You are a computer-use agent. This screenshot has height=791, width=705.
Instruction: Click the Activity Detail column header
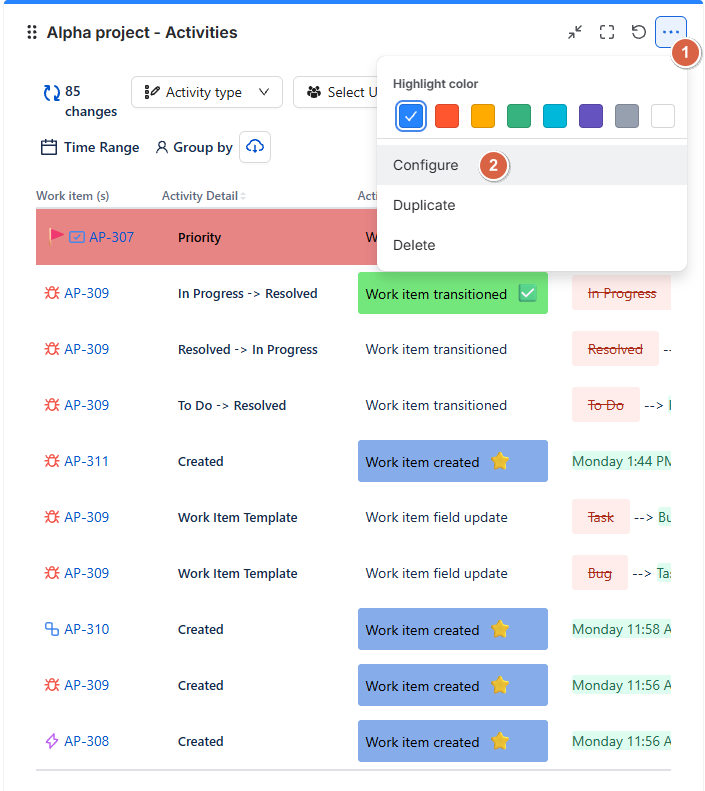point(200,196)
